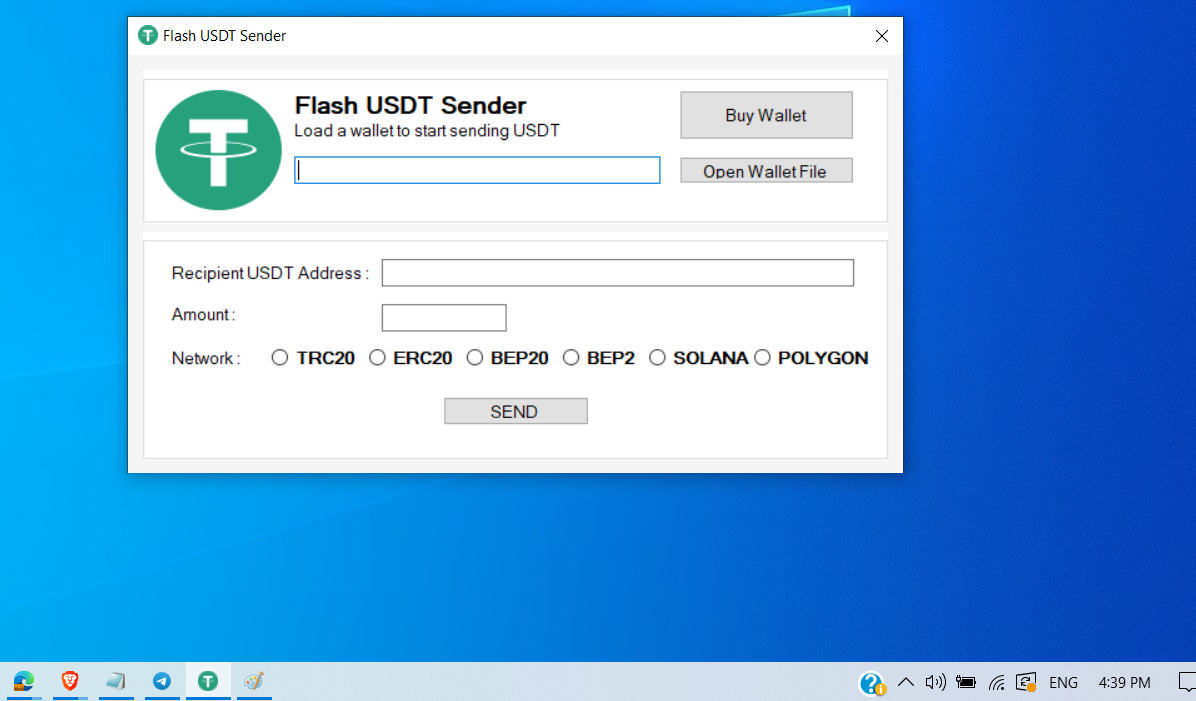The image size is (1196, 701).
Task: Click the tray icon left of ENG
Action: point(1026,682)
